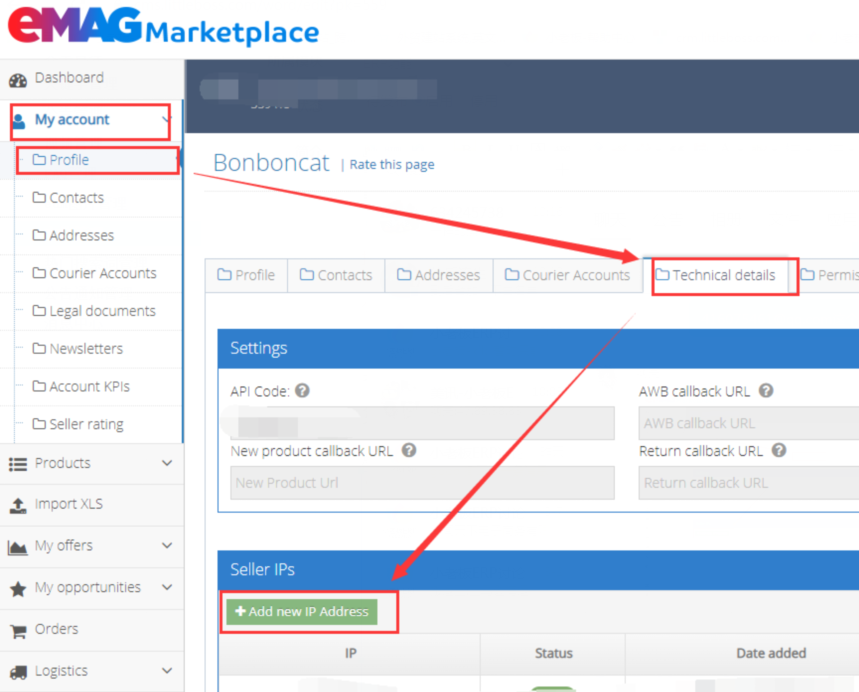
Task: Expand the Products menu chevron
Action: [x=167, y=464]
